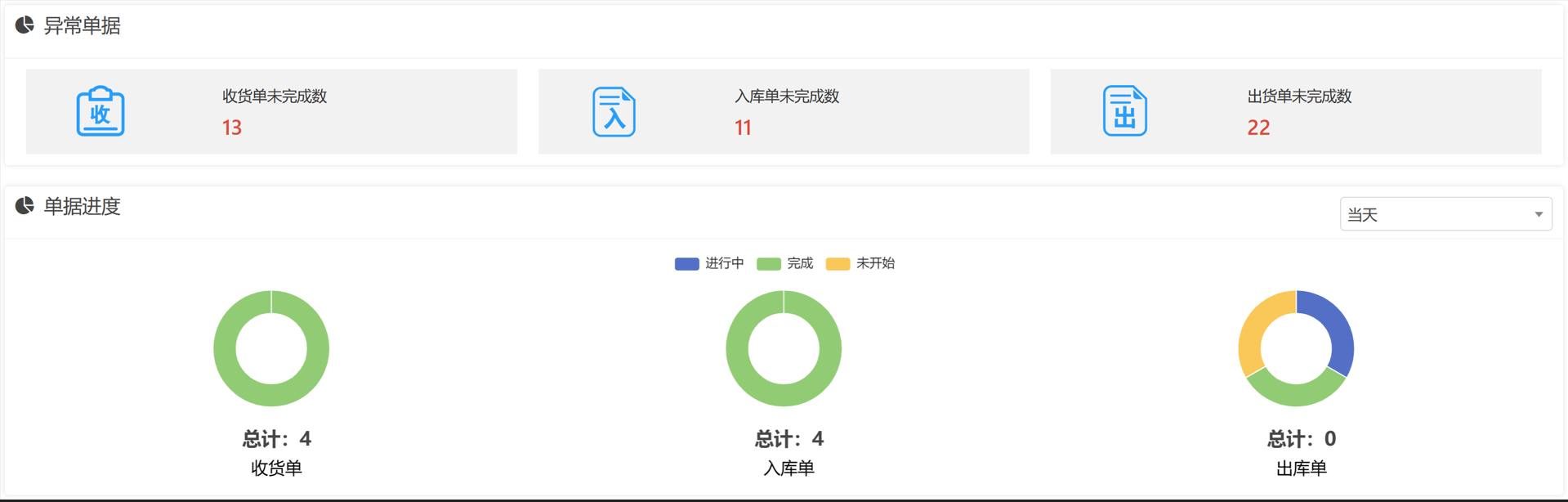Click the 出货单 document icon
The image size is (1568, 502).
(1125, 110)
